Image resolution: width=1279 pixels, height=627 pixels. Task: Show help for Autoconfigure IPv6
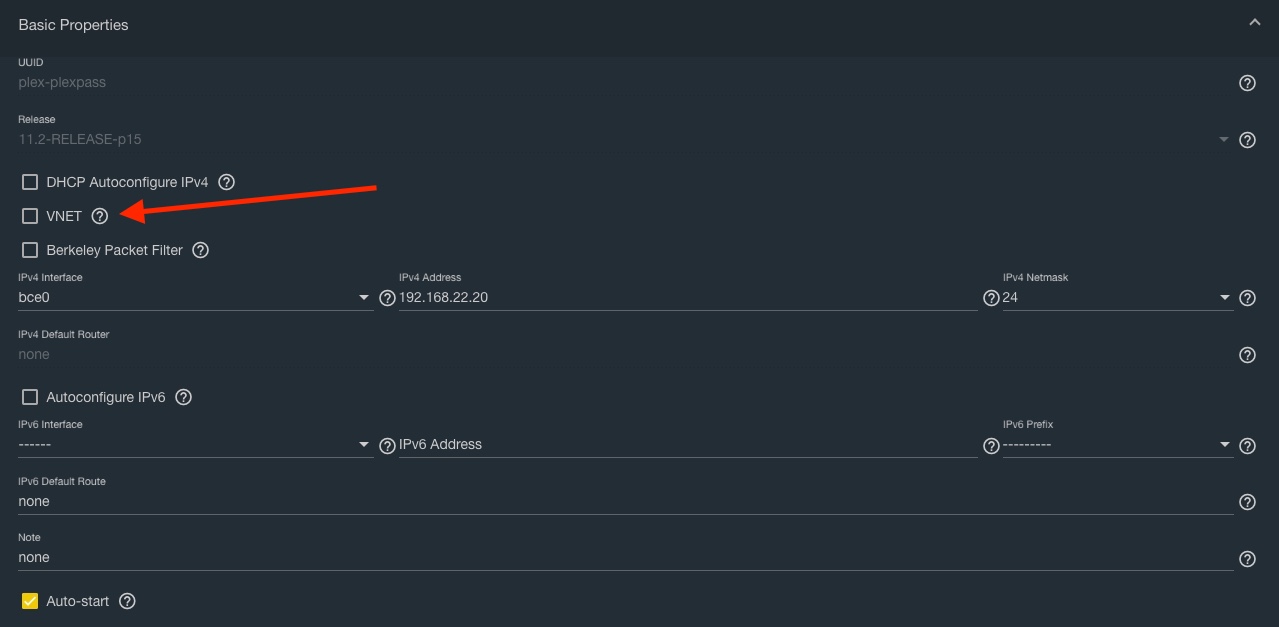coord(183,397)
